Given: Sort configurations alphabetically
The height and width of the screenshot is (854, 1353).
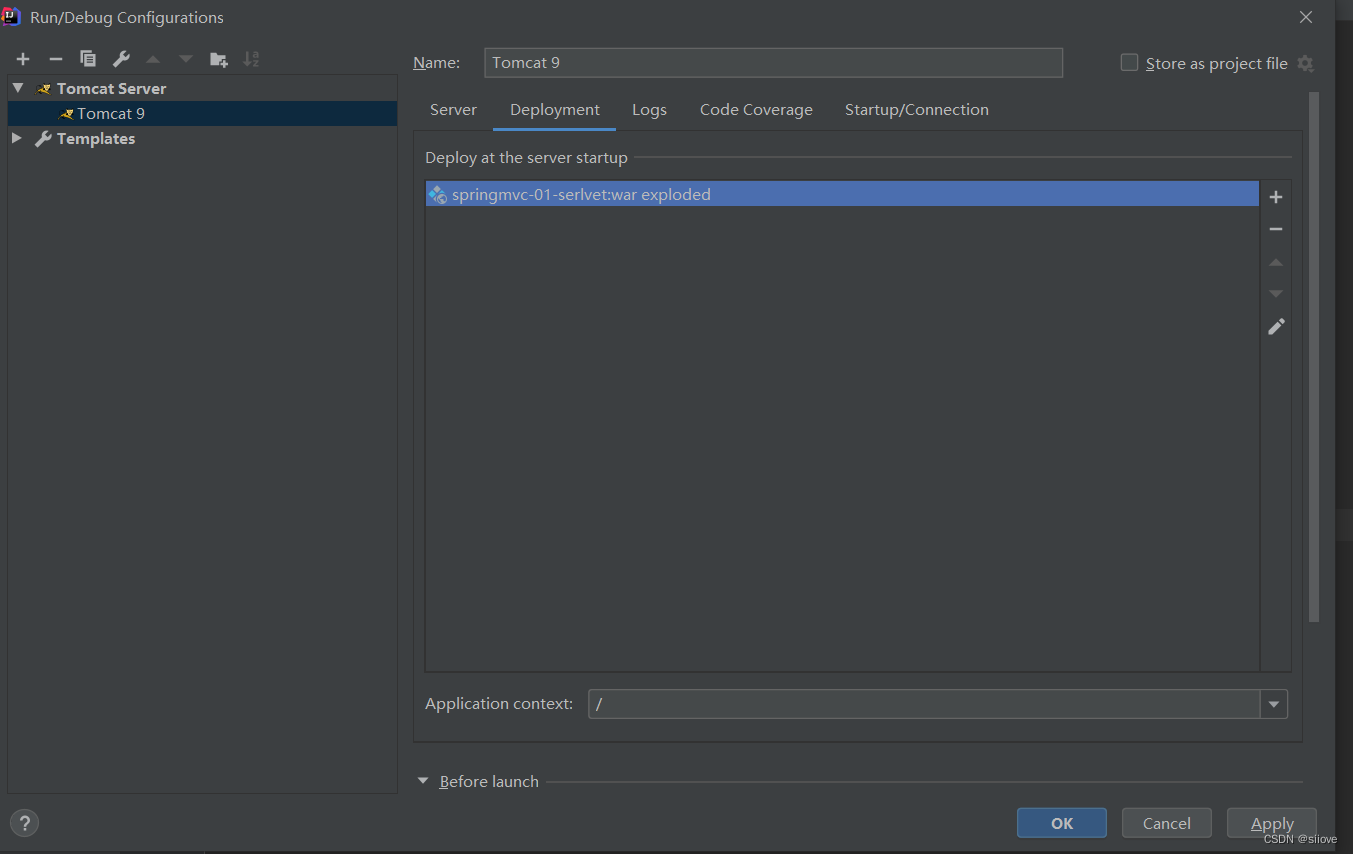Looking at the screenshot, I should point(251,60).
